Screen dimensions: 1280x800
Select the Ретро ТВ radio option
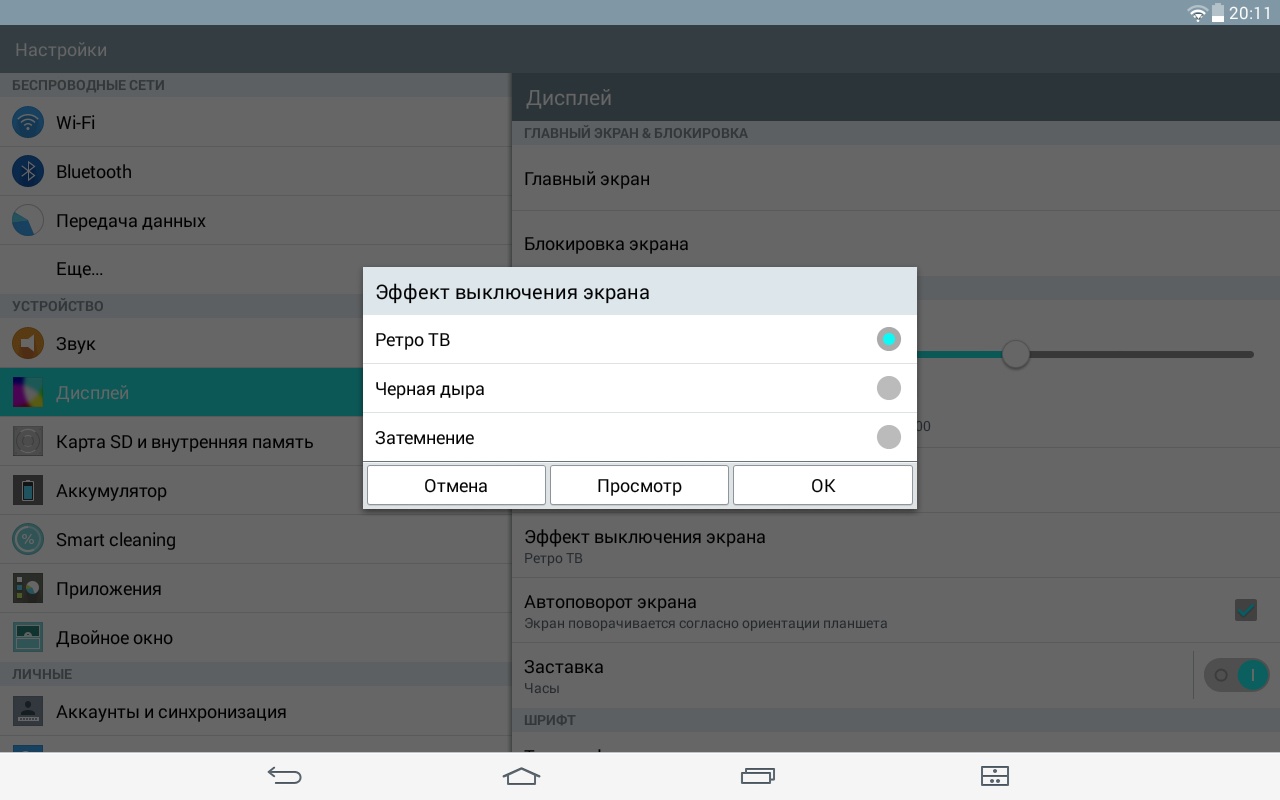[888, 340]
